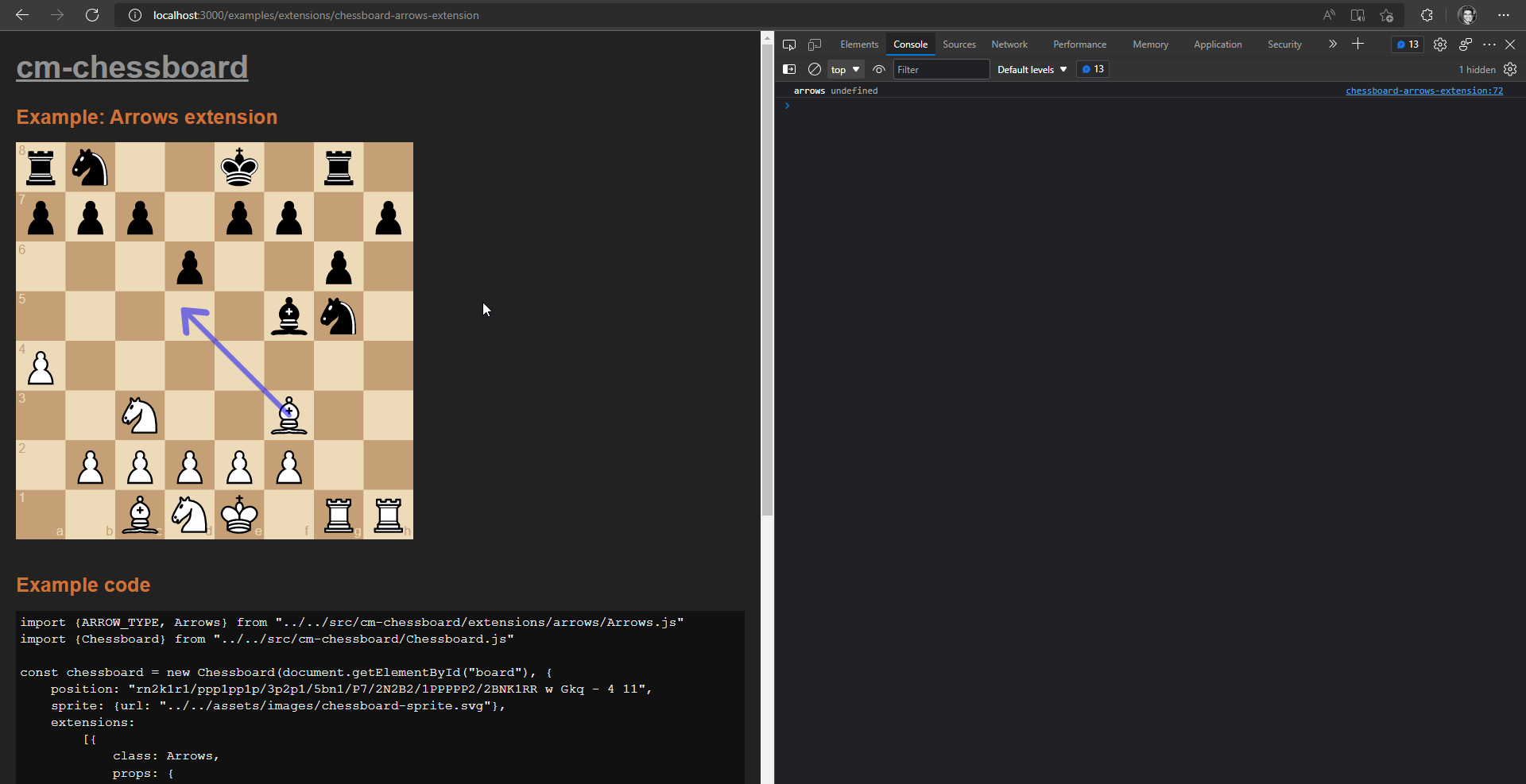The width and height of the screenshot is (1526, 784).
Task: Select the Inspect element tool in DevTools
Action: [x=789, y=44]
